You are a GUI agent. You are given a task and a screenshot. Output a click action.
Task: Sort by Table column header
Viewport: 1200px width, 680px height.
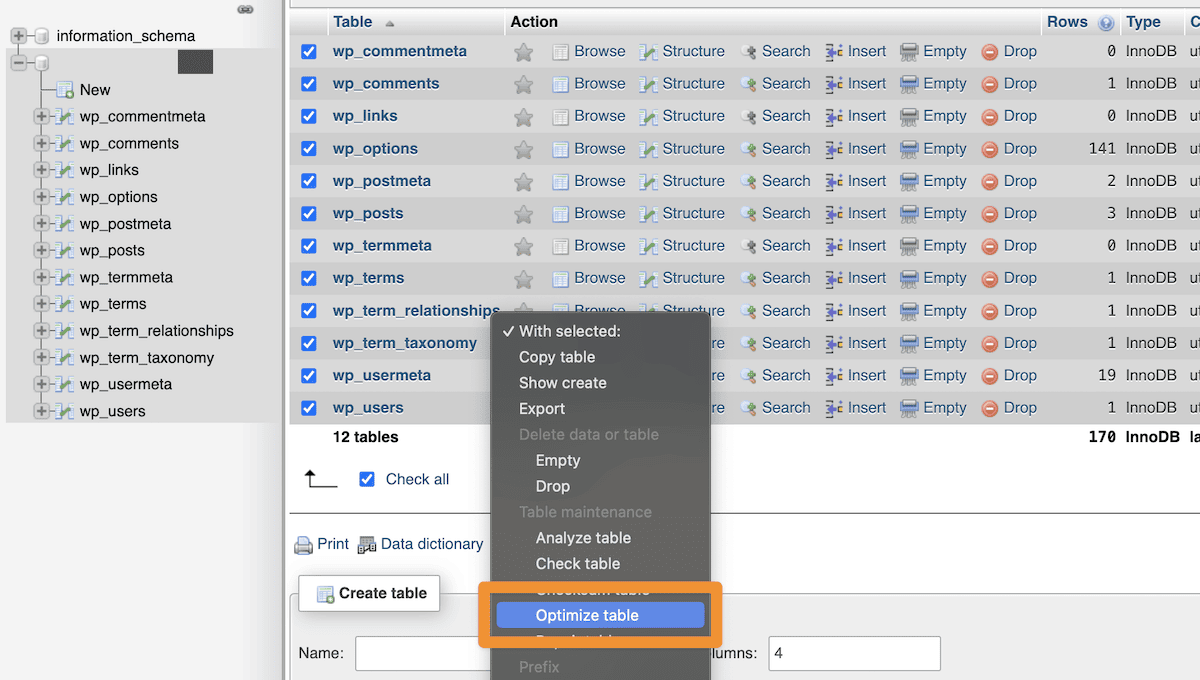[x=353, y=22]
